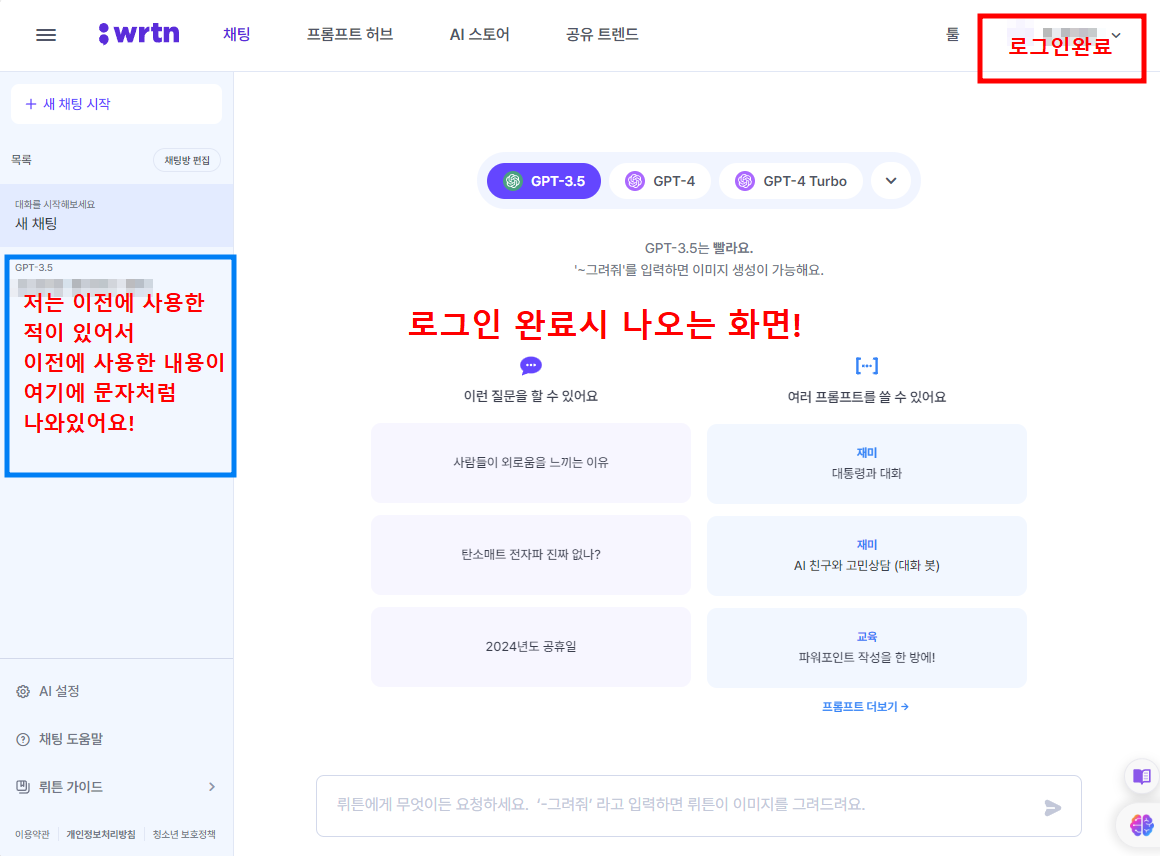Open AI 설정
1160x856 pixels.
click(x=59, y=691)
